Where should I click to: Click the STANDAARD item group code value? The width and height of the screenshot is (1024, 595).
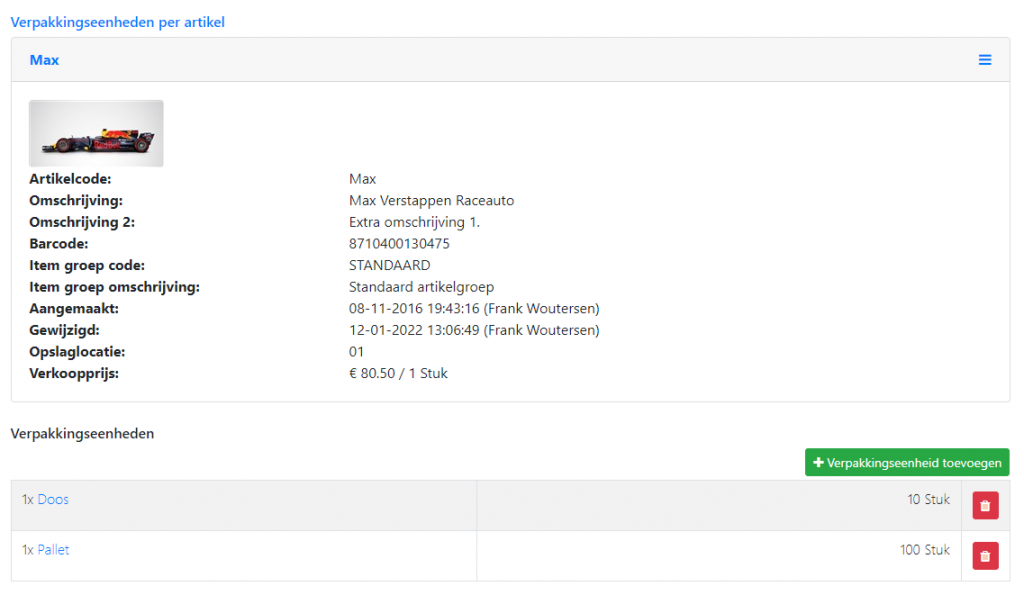tap(389, 265)
